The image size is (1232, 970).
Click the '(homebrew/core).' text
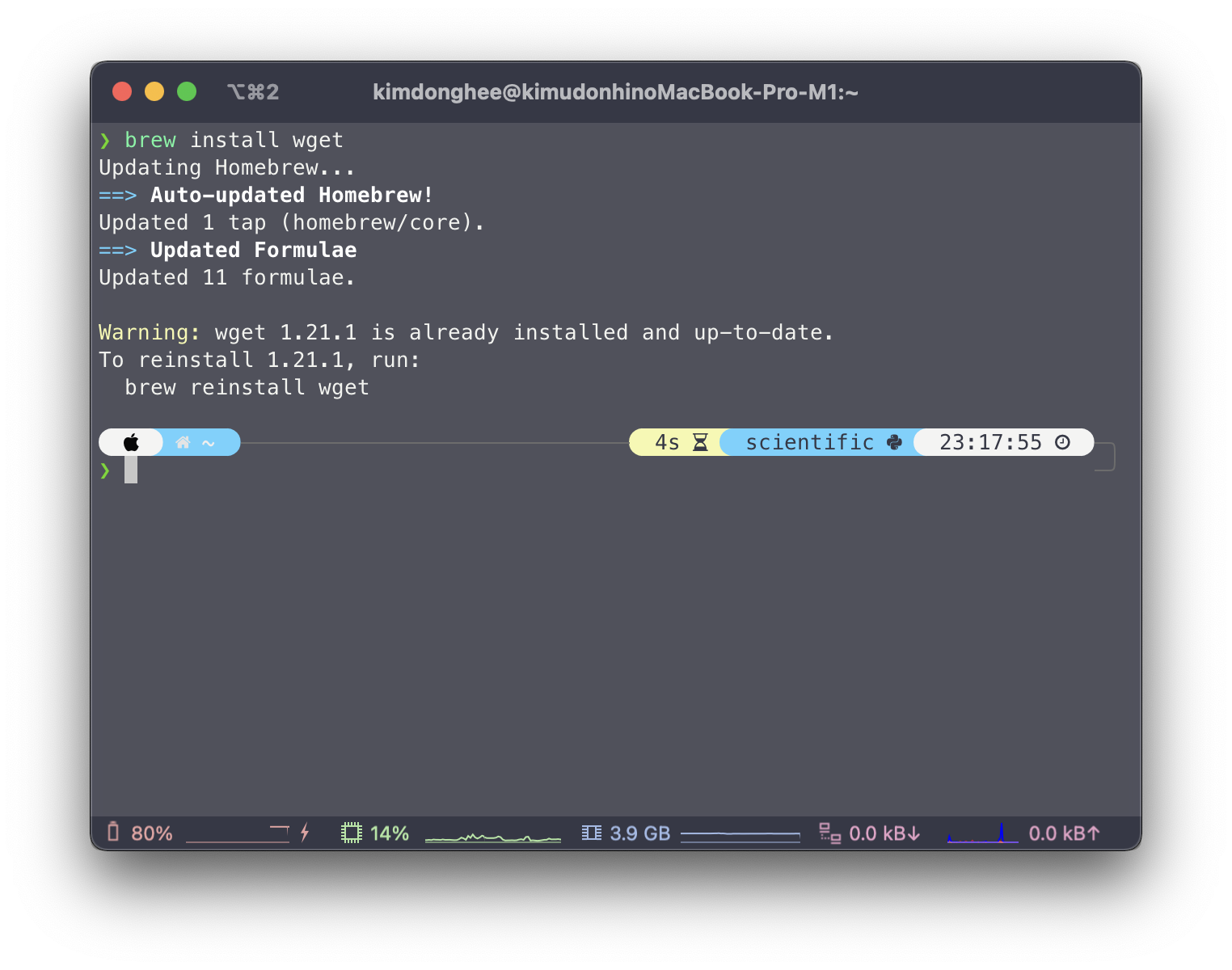[382, 222]
